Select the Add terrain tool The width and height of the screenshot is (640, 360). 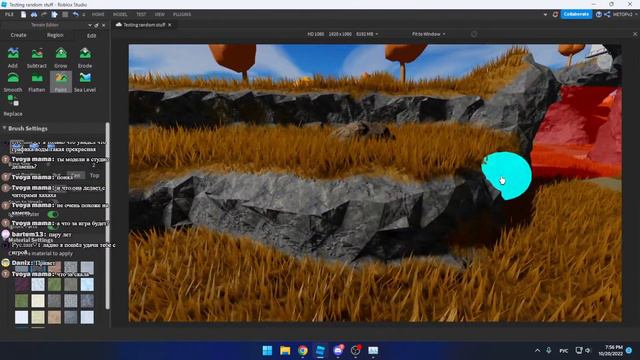(x=13, y=58)
